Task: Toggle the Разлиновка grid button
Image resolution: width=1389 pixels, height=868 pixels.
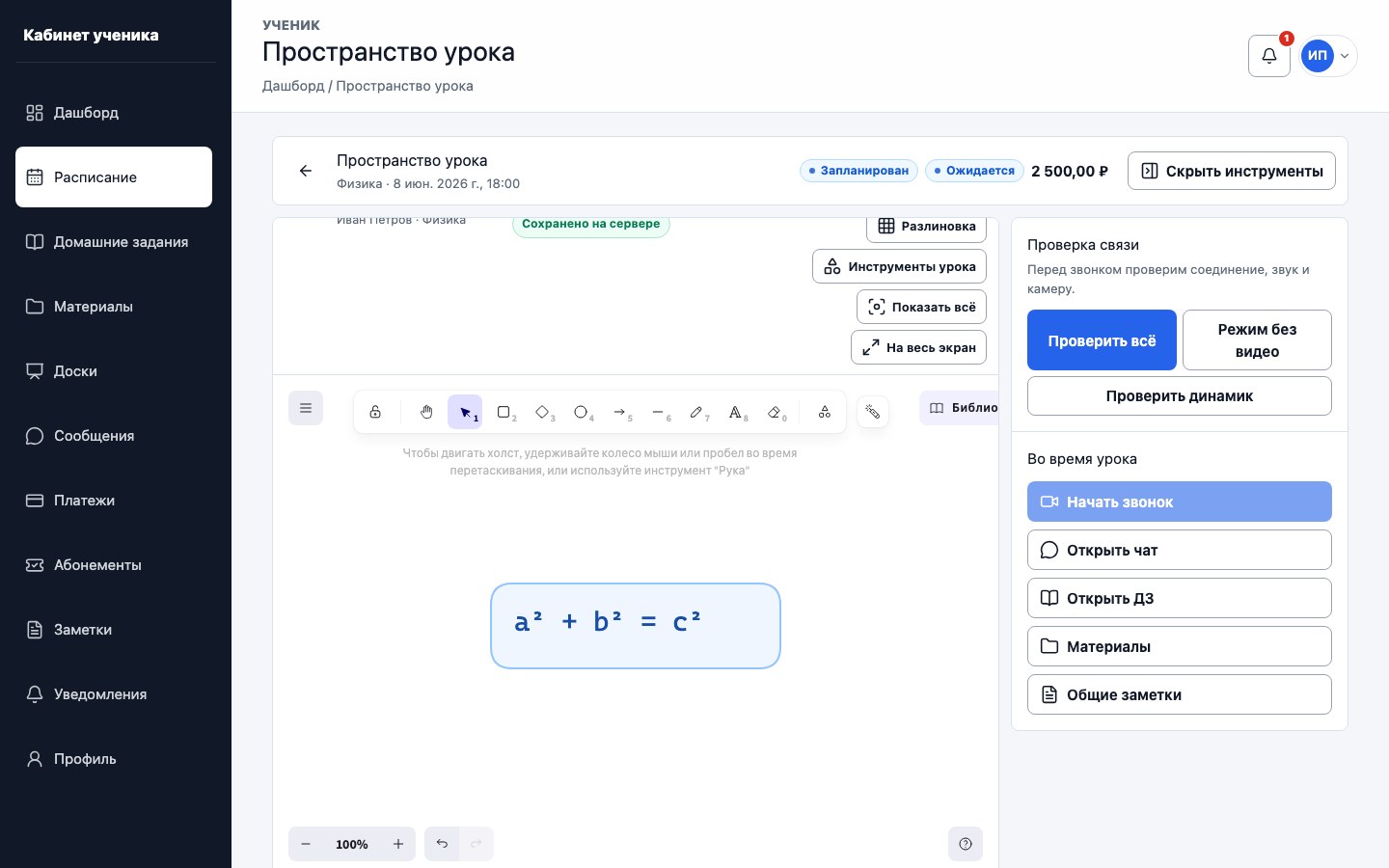Action: (x=926, y=227)
